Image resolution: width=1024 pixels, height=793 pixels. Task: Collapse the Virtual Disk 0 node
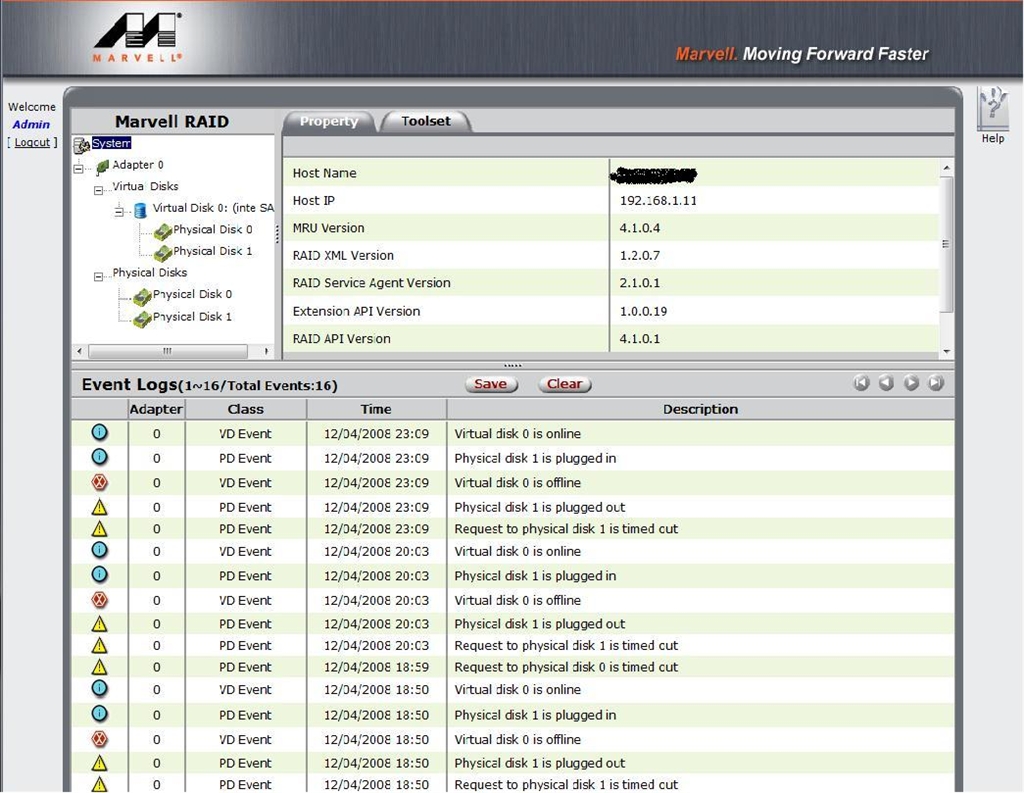(x=119, y=210)
